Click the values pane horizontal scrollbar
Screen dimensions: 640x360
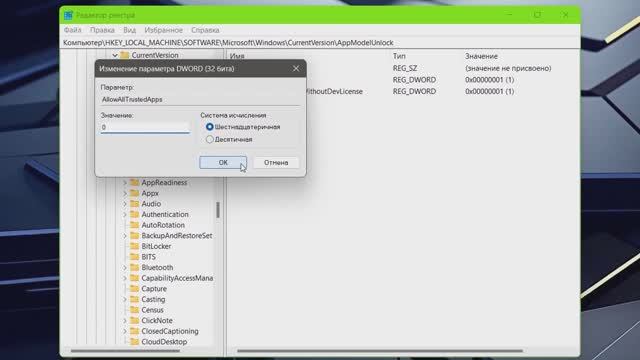[x=380, y=351]
